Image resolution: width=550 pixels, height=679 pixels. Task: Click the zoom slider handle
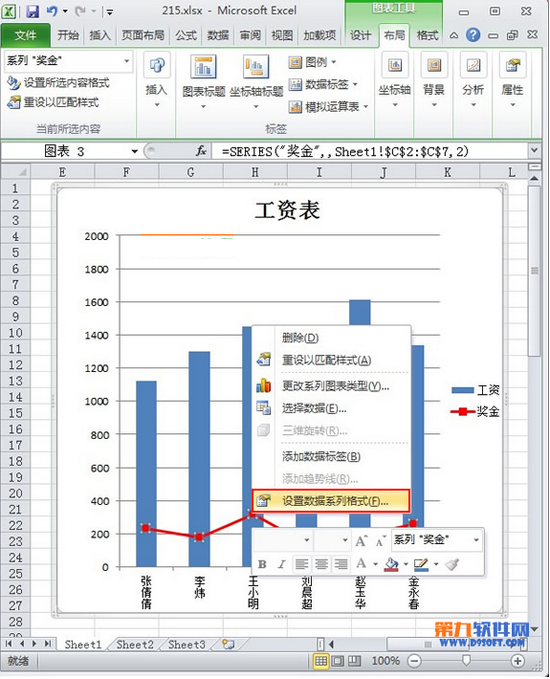(466, 660)
